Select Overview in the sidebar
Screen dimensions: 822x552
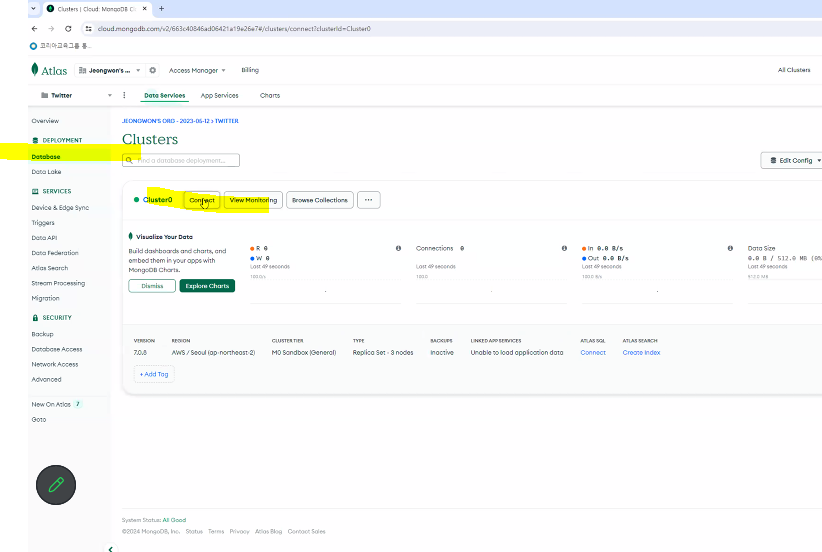coord(45,121)
